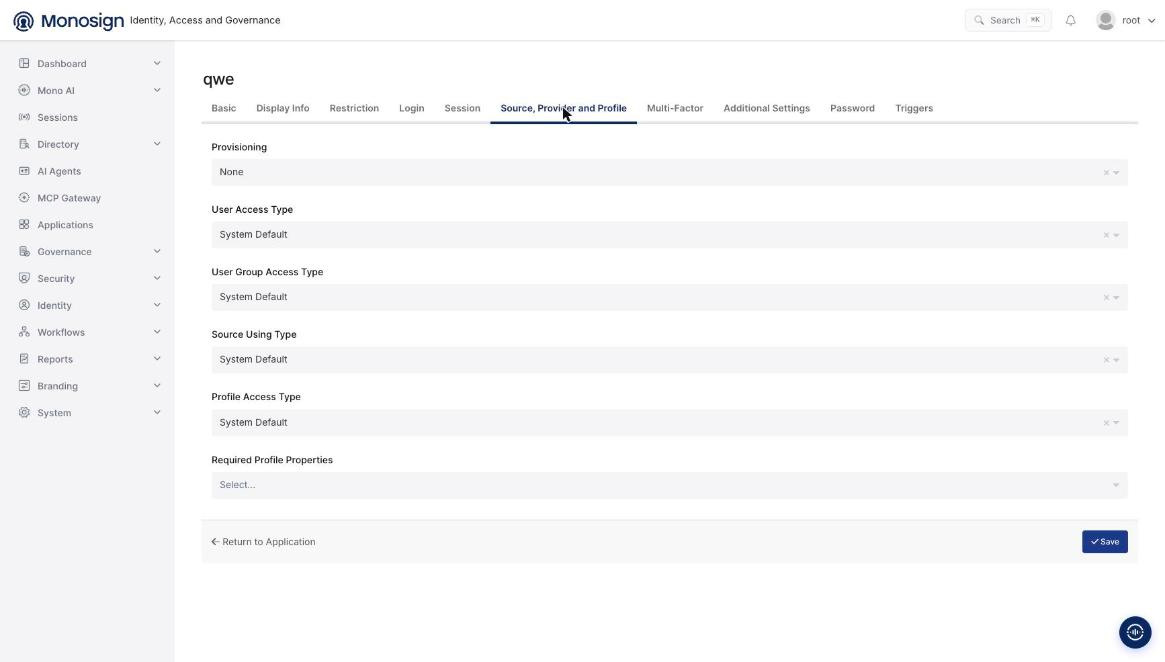Click the Directory sidebar icon

click(x=25, y=144)
